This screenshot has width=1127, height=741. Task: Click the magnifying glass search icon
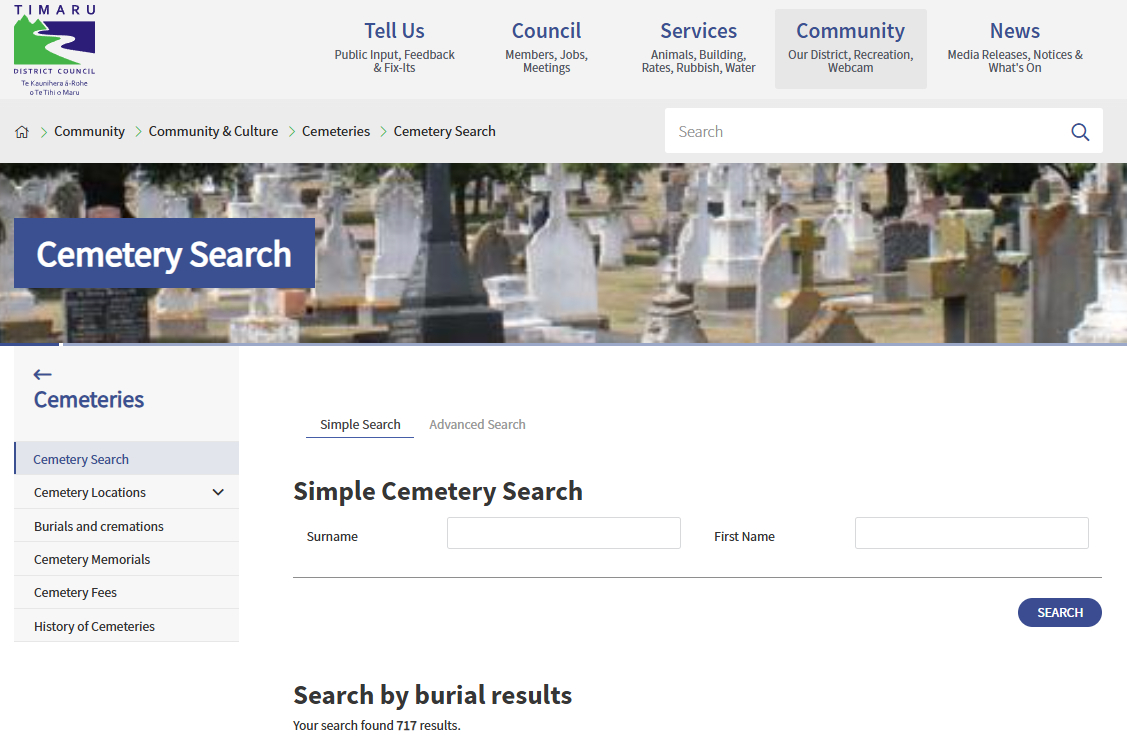(x=1080, y=132)
